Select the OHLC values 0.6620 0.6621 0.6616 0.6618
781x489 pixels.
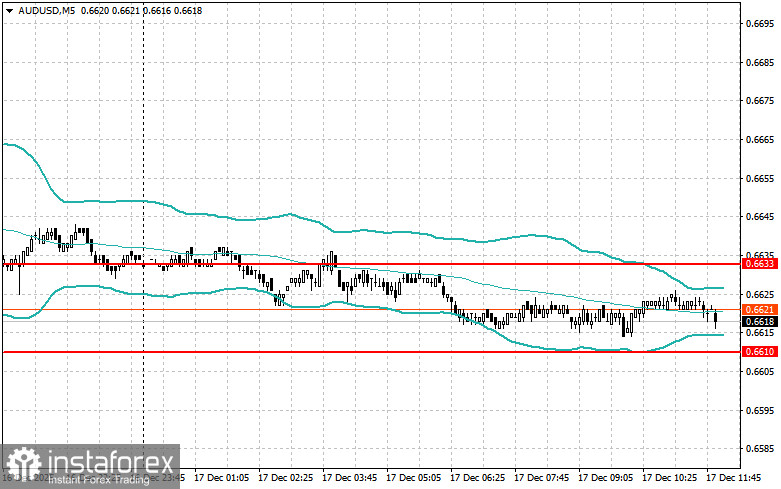[x=141, y=10]
